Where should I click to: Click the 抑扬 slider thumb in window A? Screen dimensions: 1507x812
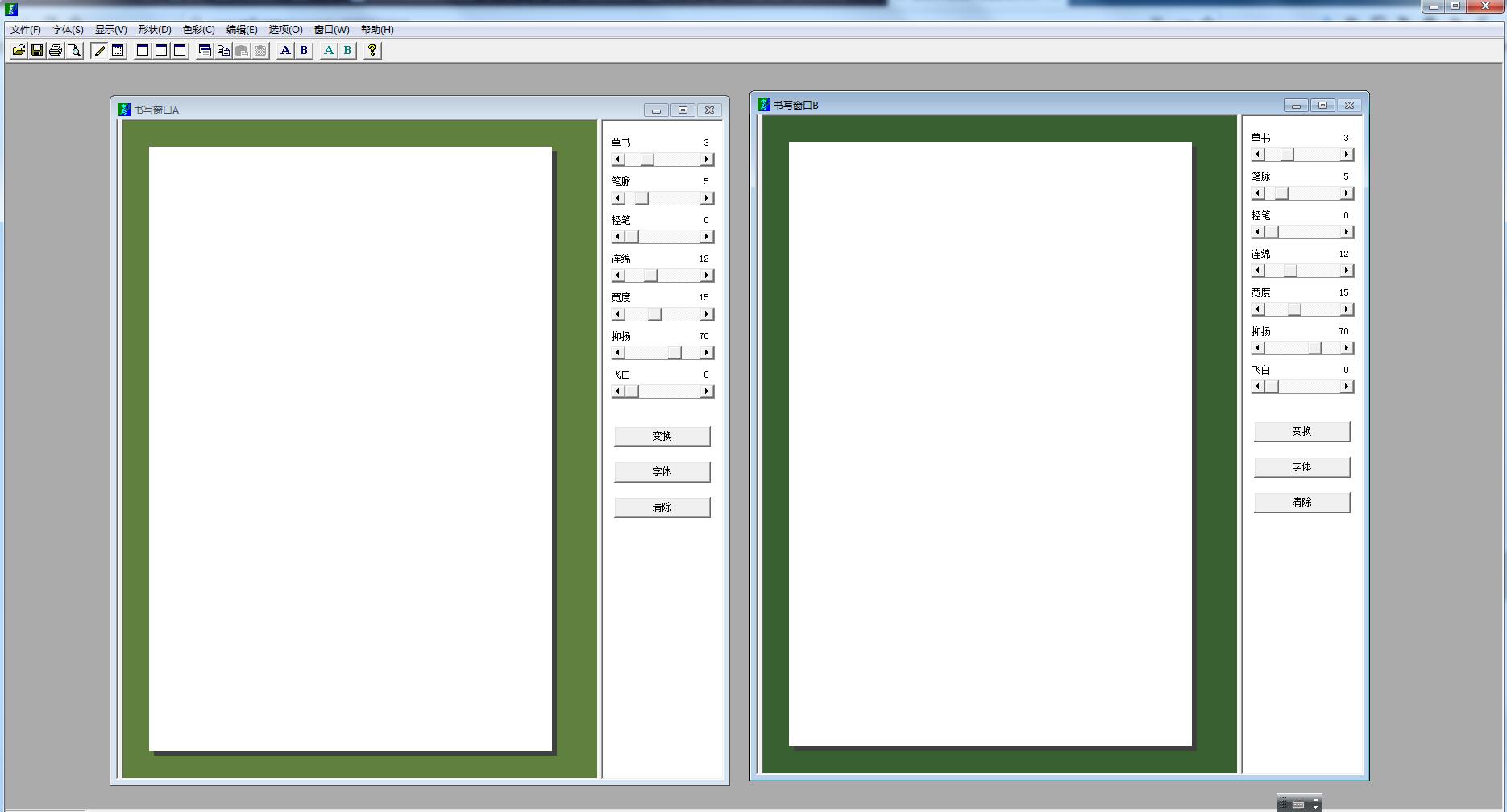point(675,353)
